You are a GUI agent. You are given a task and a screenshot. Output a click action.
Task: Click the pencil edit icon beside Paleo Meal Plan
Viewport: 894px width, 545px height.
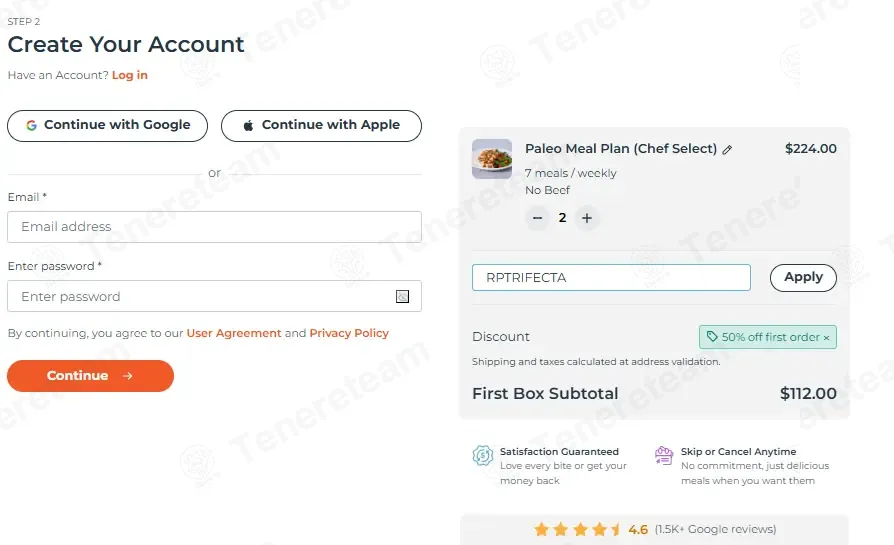click(727, 150)
